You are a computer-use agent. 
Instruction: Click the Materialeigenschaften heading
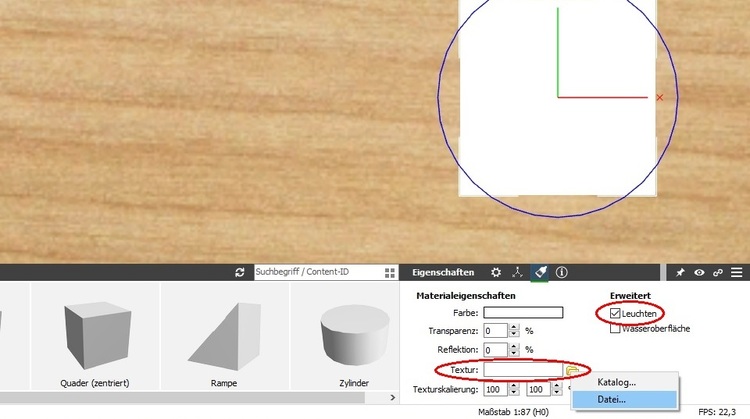[466, 296]
